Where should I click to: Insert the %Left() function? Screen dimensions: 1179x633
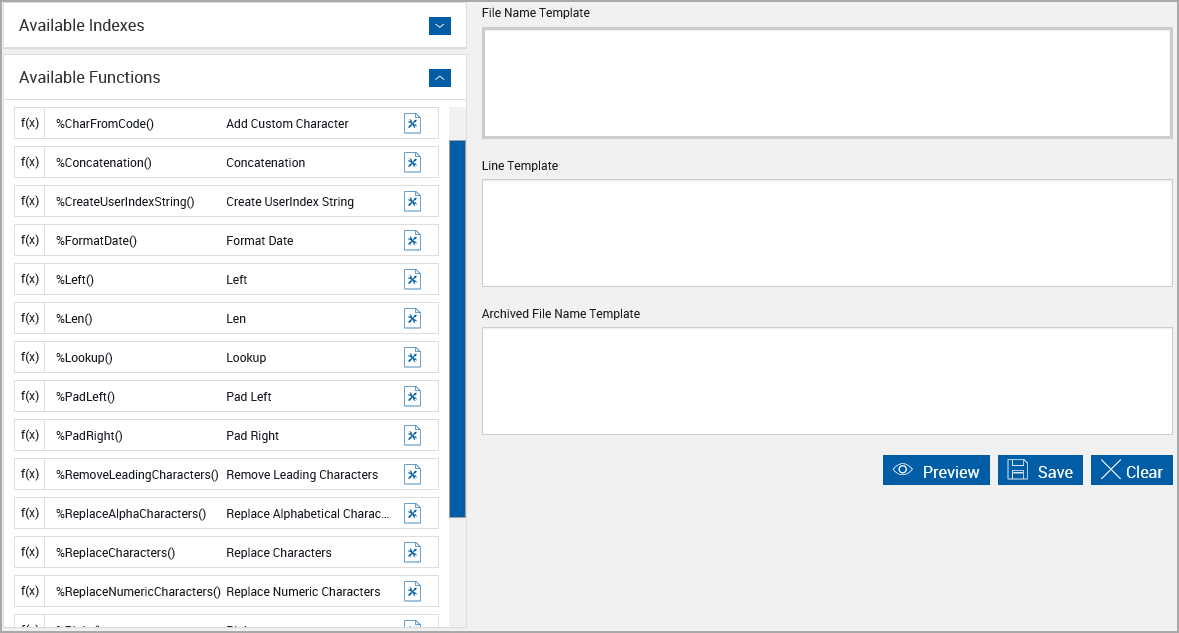click(x=412, y=279)
